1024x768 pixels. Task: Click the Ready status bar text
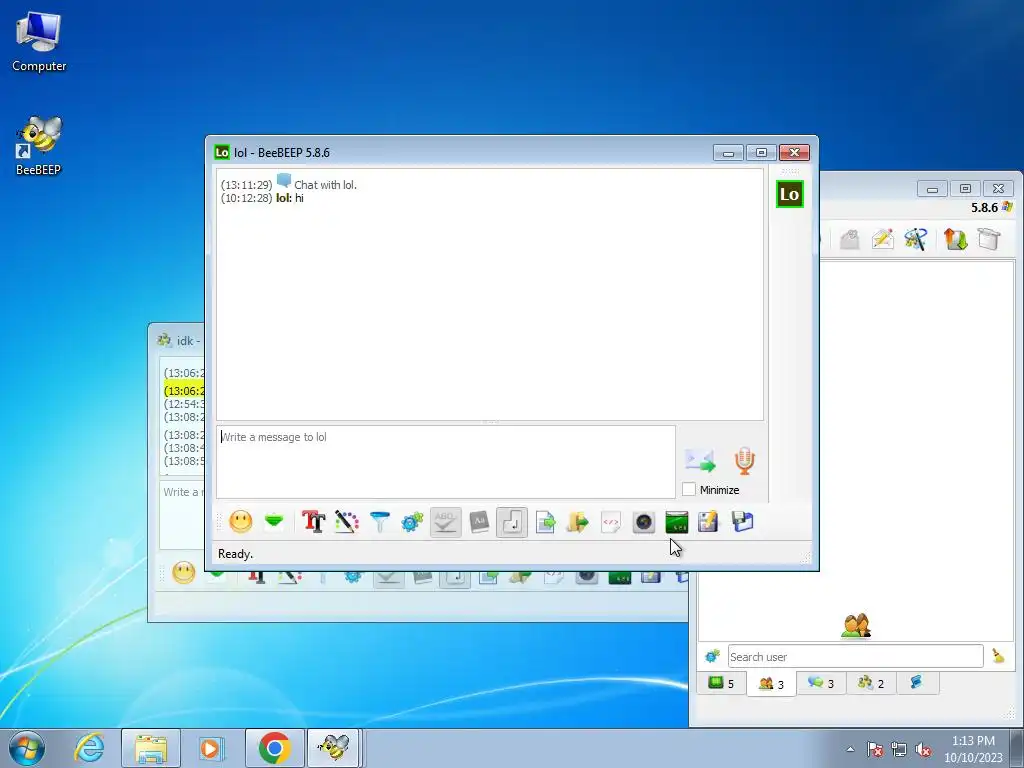click(x=235, y=554)
